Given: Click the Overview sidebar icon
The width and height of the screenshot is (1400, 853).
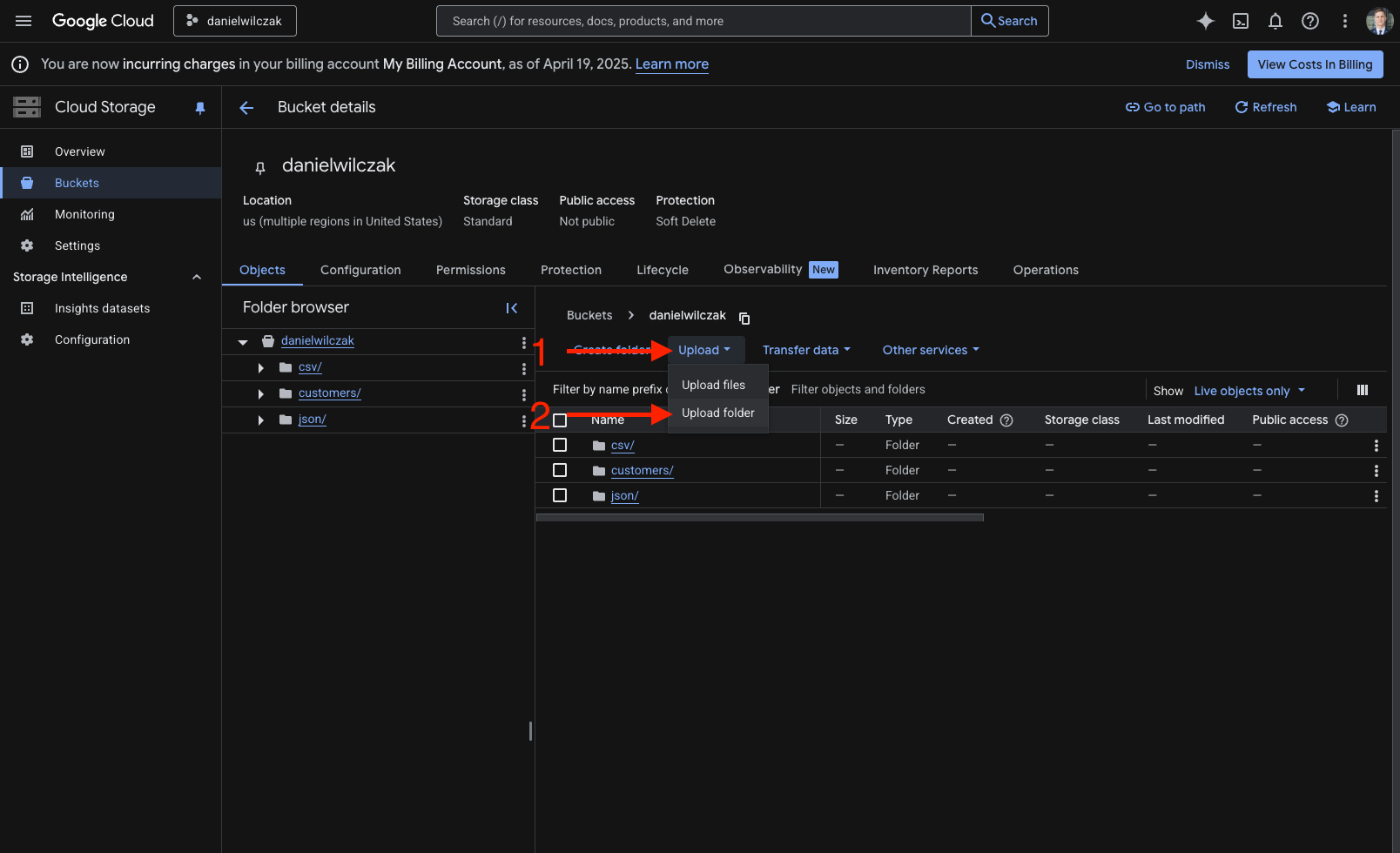Looking at the screenshot, I should pyautogui.click(x=27, y=151).
